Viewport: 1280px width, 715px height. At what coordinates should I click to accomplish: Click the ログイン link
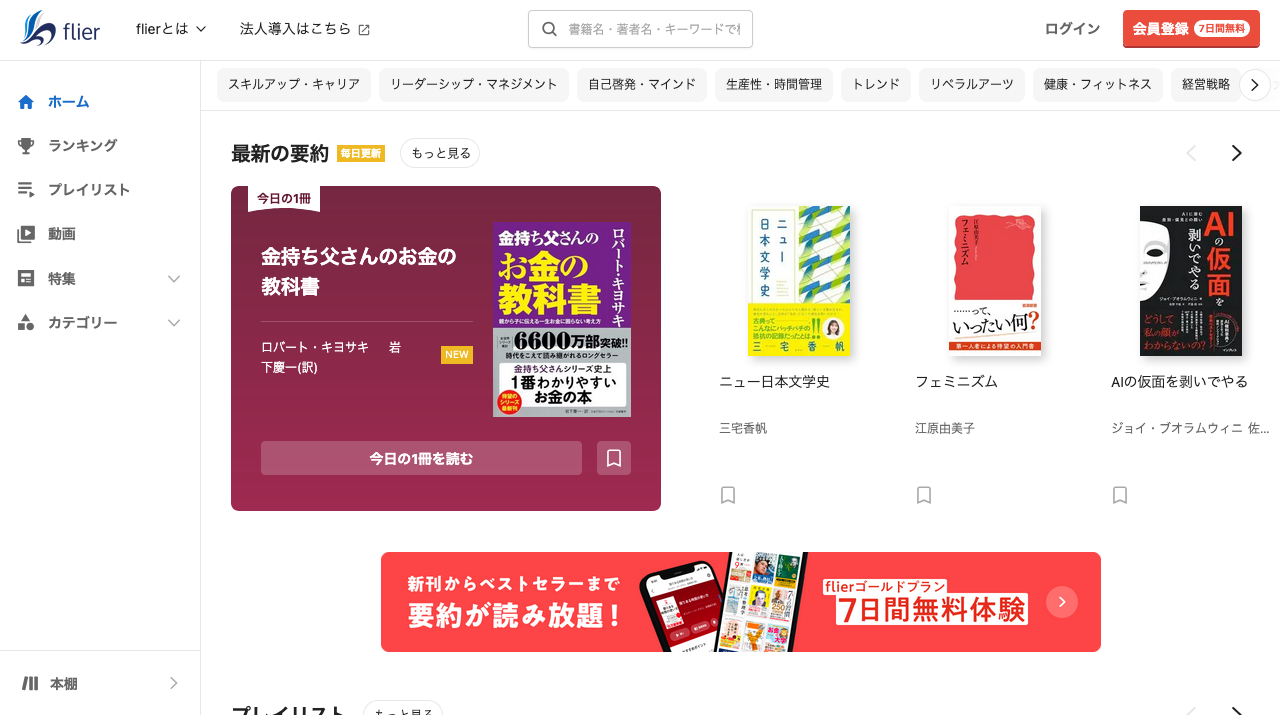click(1072, 29)
